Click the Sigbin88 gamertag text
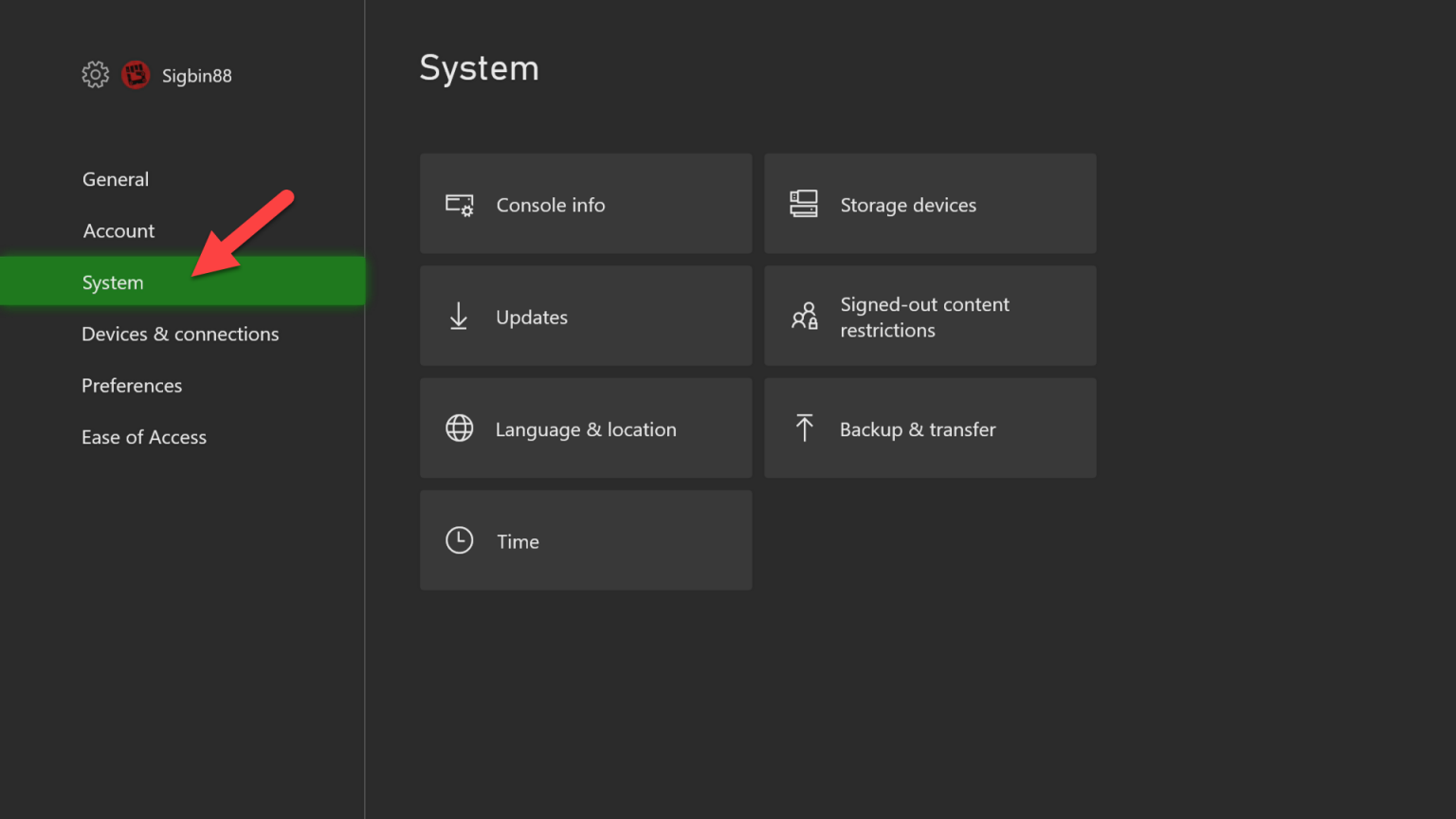The width and height of the screenshot is (1456, 819). 196,75
